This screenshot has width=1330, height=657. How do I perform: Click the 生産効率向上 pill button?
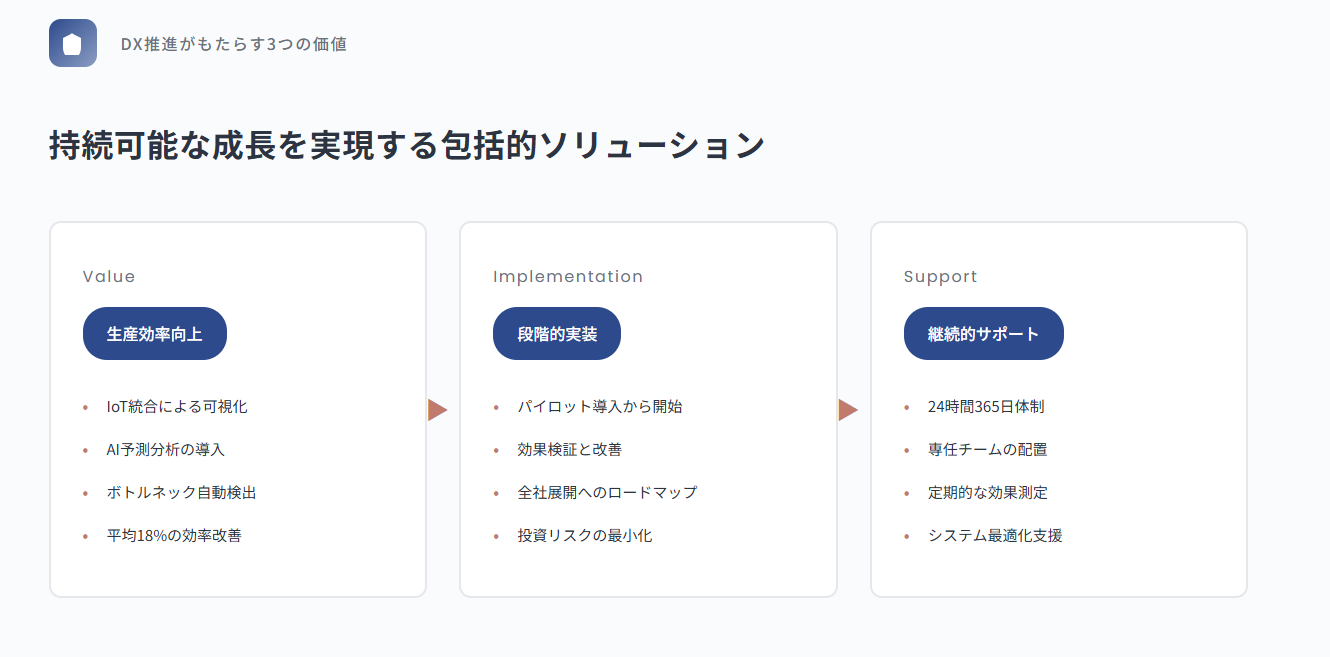pyautogui.click(x=155, y=334)
